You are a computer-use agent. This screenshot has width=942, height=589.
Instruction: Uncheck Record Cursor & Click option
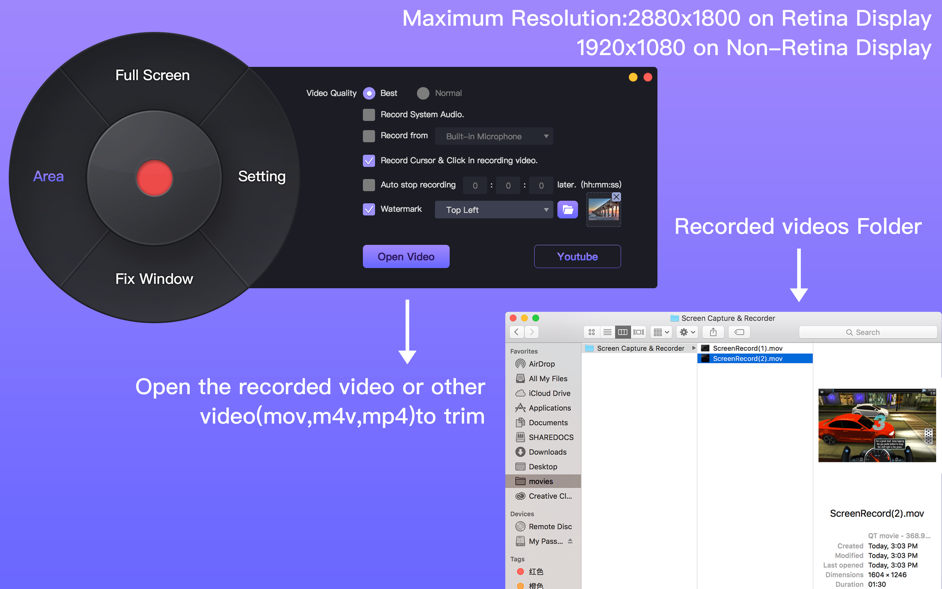click(x=369, y=160)
